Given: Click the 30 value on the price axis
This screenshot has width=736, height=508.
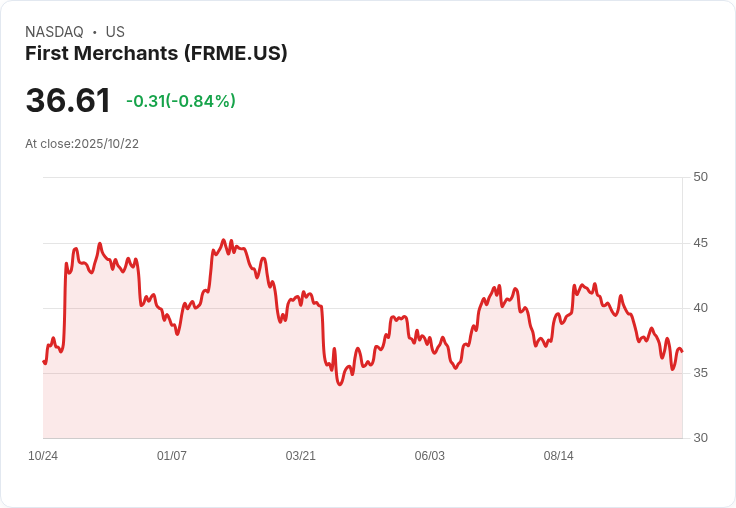Looking at the screenshot, I should tap(700, 438).
